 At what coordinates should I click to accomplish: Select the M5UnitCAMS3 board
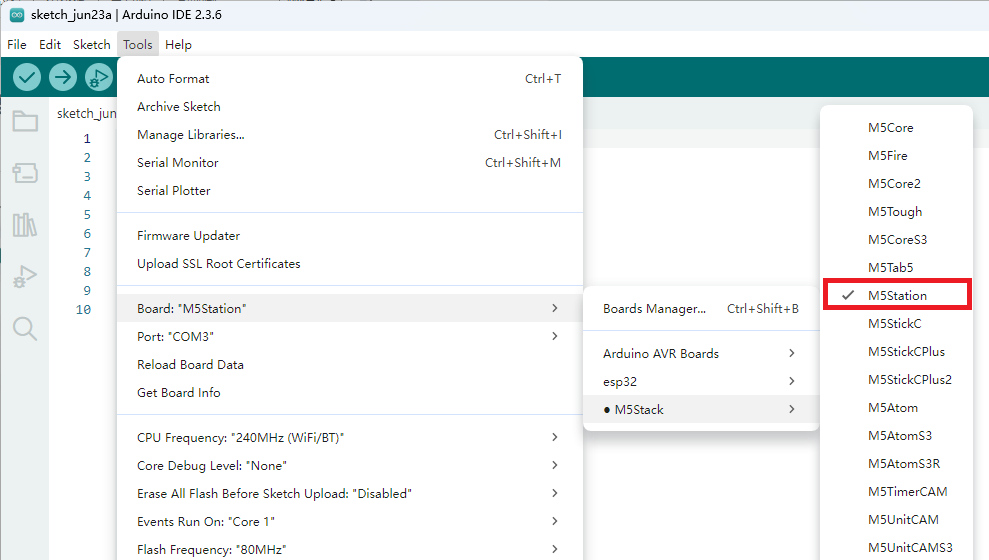(x=896, y=547)
